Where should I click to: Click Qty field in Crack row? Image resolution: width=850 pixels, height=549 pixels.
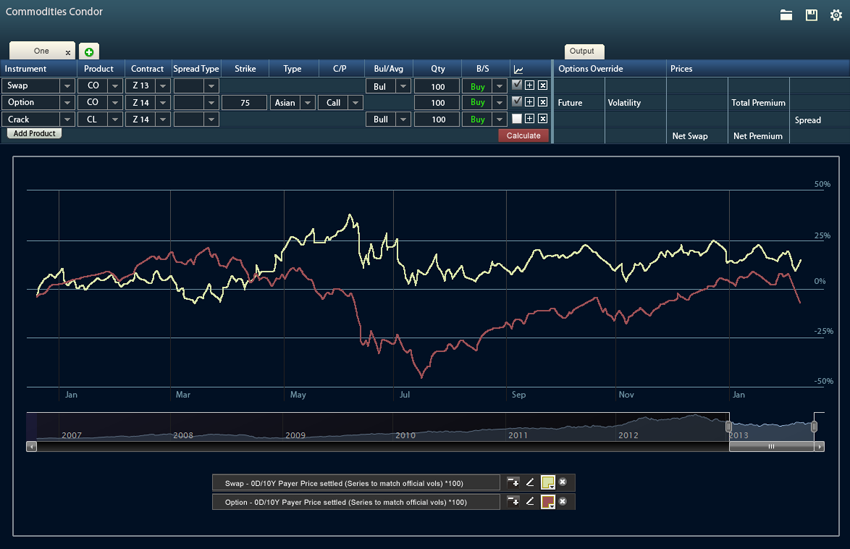(x=437, y=119)
